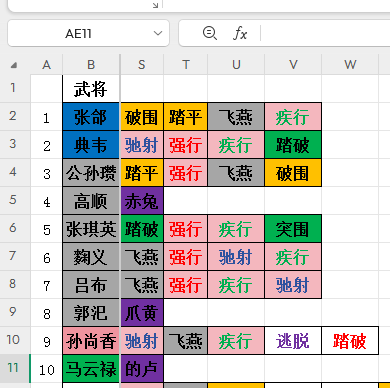This screenshot has height=388, width=390.
Task: Click 踏平 cell in 公孙瓒 row
Action: 142,173
